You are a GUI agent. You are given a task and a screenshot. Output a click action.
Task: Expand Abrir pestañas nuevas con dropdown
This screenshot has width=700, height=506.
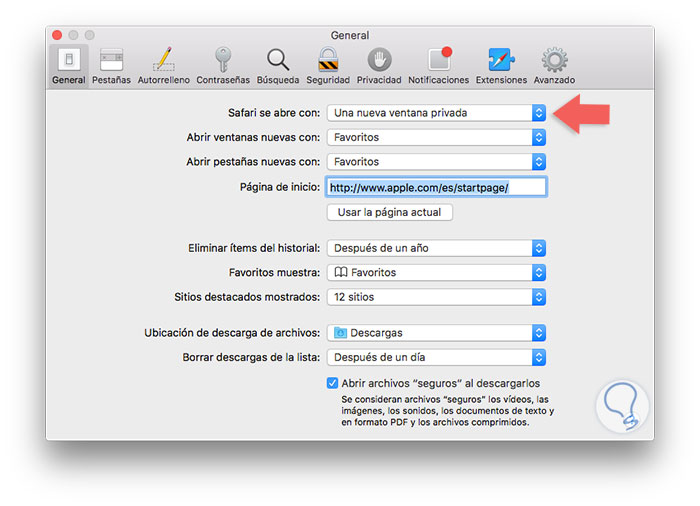(436, 162)
